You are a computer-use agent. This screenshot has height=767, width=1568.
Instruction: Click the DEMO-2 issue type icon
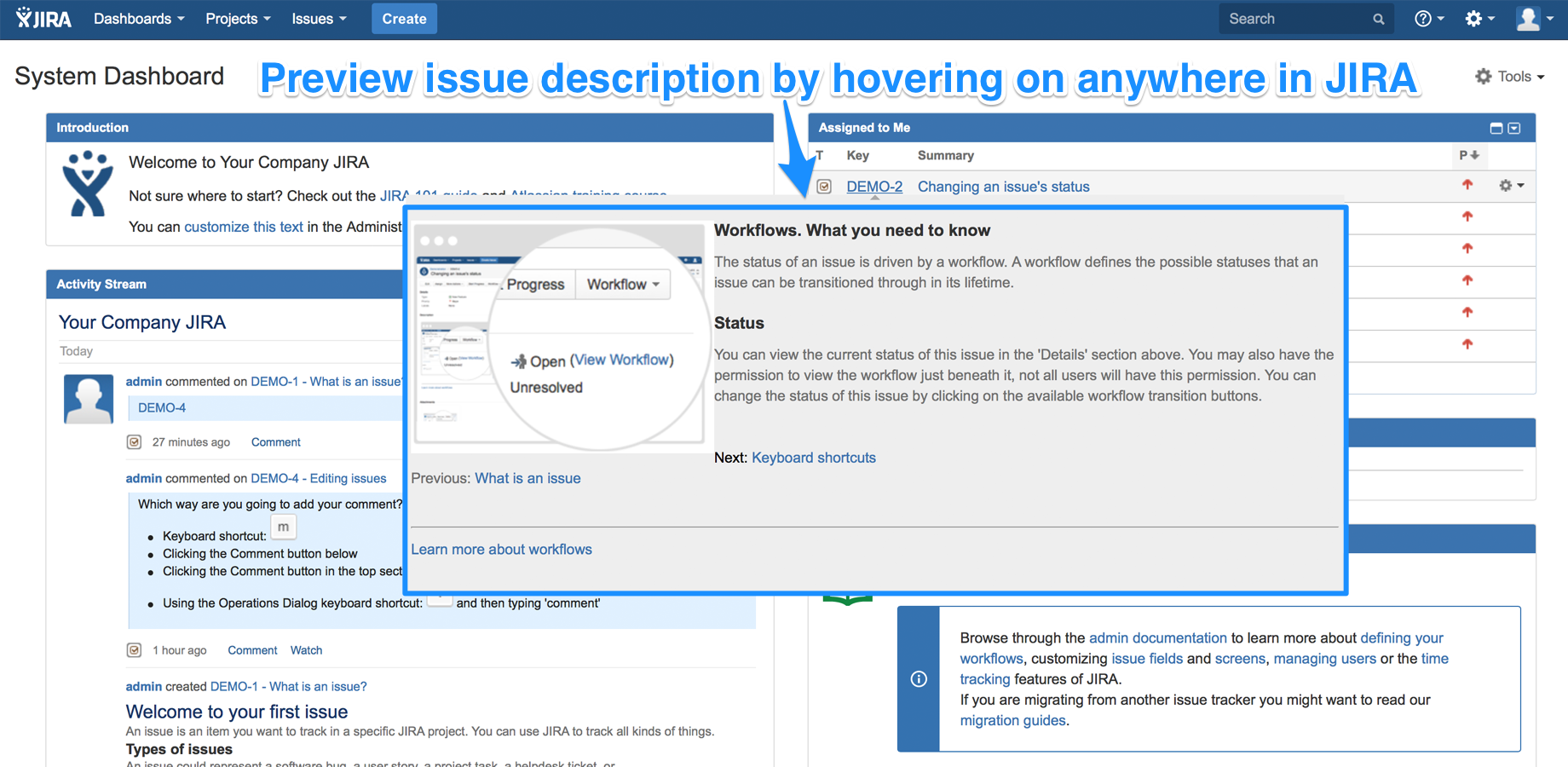pos(824,186)
